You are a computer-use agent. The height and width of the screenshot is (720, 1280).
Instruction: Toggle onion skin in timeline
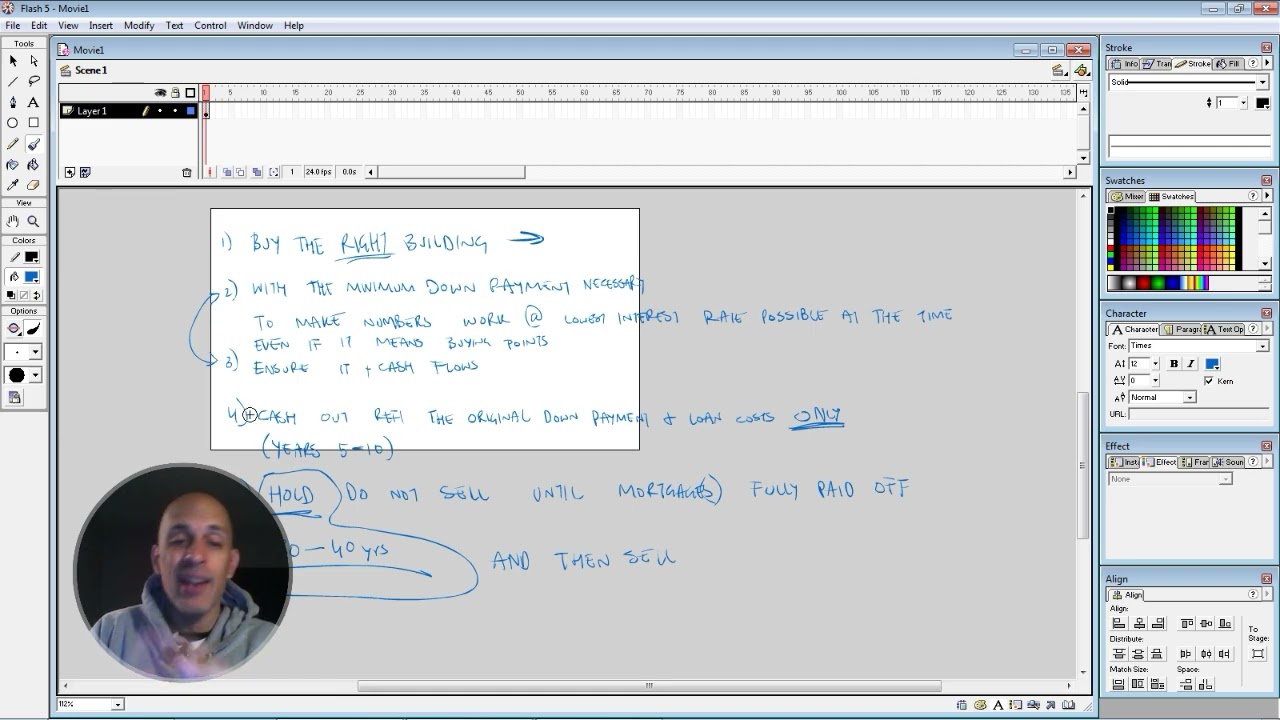[x=227, y=172]
